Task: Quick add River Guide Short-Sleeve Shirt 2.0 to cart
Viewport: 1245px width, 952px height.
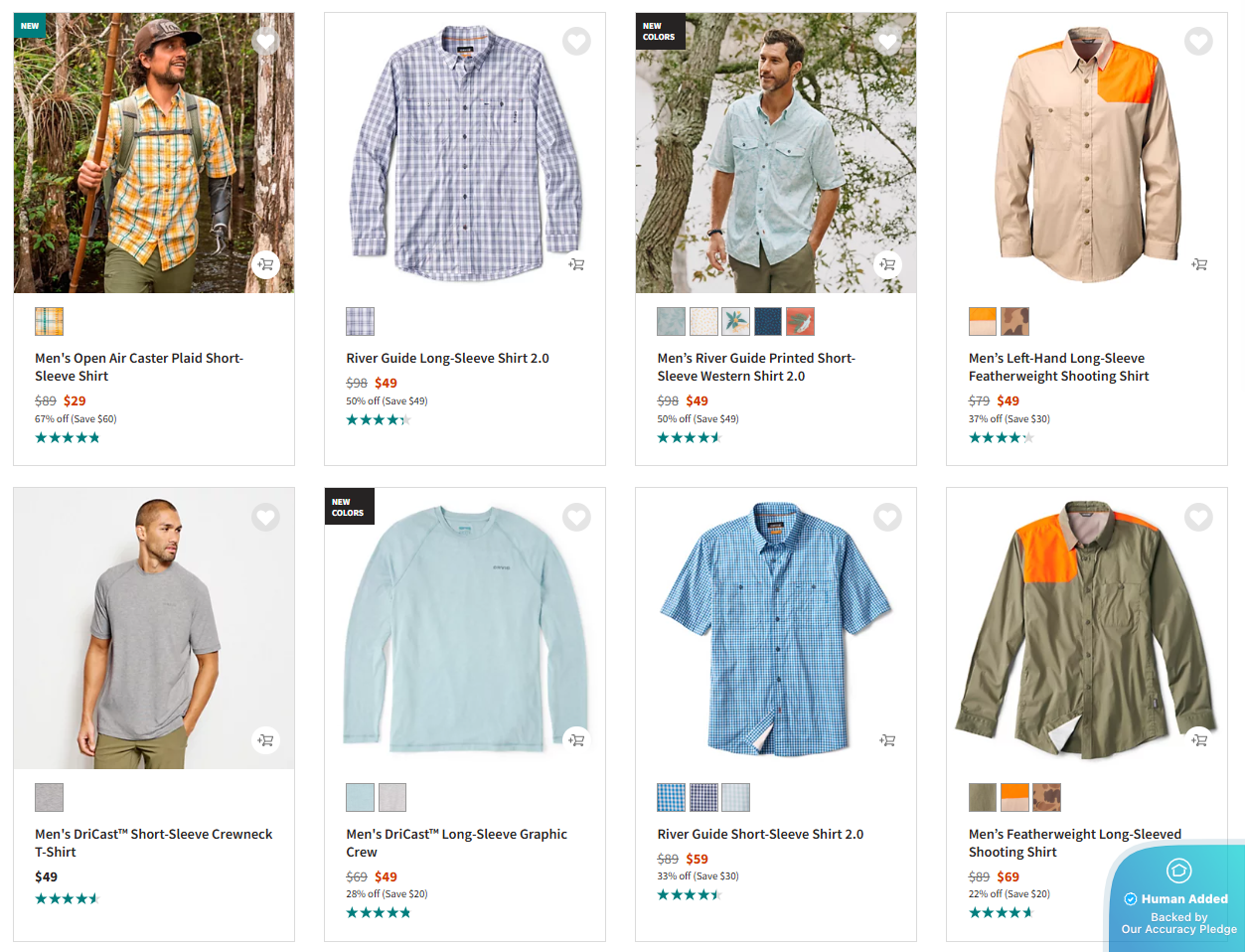Action: click(887, 740)
